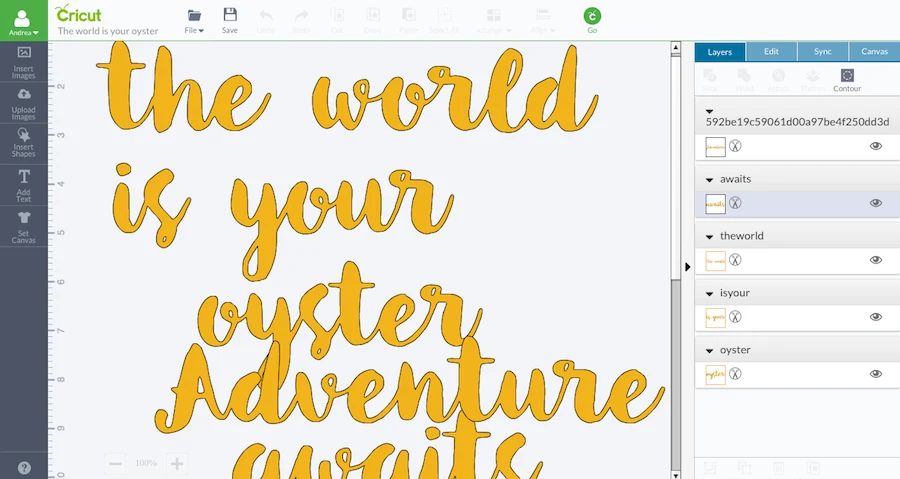Select the Add Text tool
The width and height of the screenshot is (900, 479).
24,185
